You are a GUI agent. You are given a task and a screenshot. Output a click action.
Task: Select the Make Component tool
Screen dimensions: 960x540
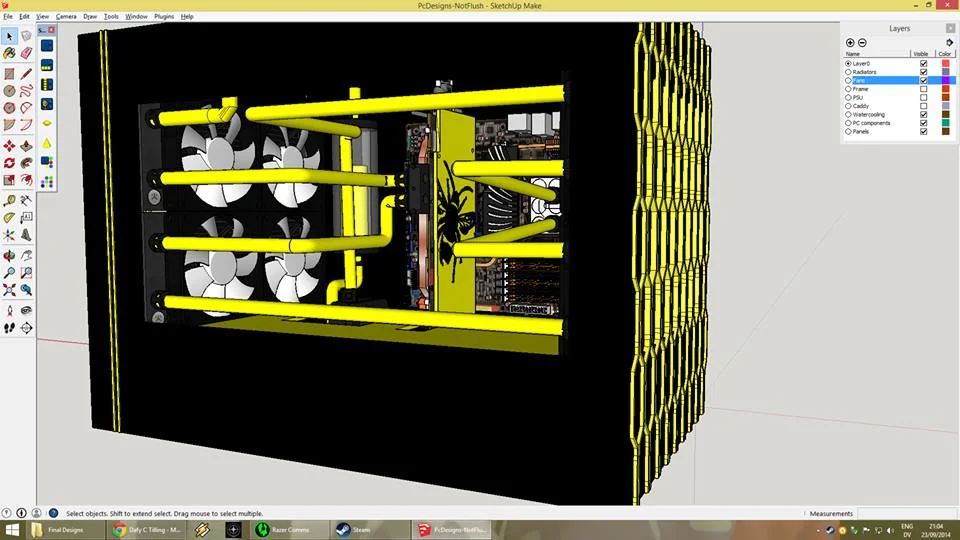(x=26, y=37)
